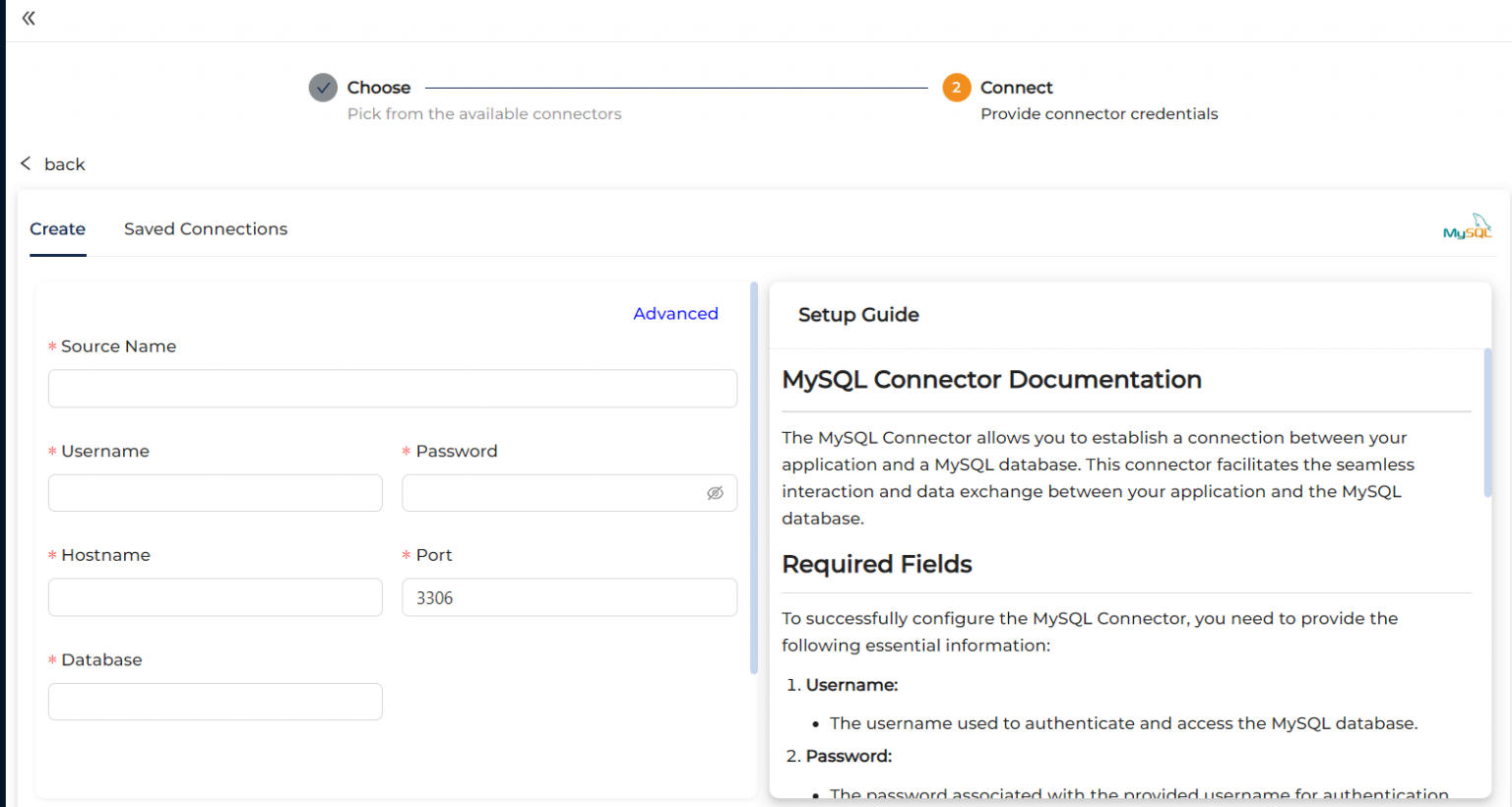Click the Hostname input box
The image size is (1512, 807).
pyautogui.click(x=215, y=596)
